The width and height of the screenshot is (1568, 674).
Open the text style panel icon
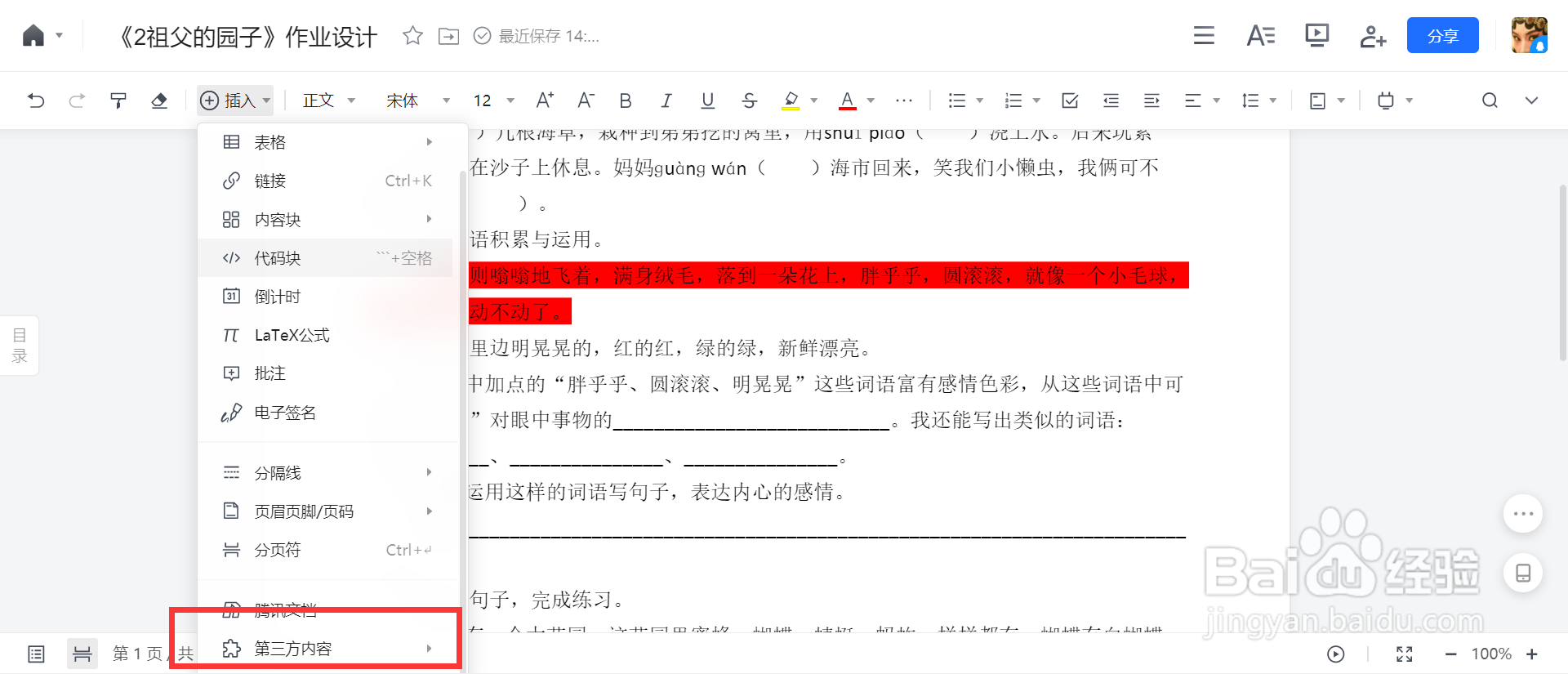[x=1260, y=36]
